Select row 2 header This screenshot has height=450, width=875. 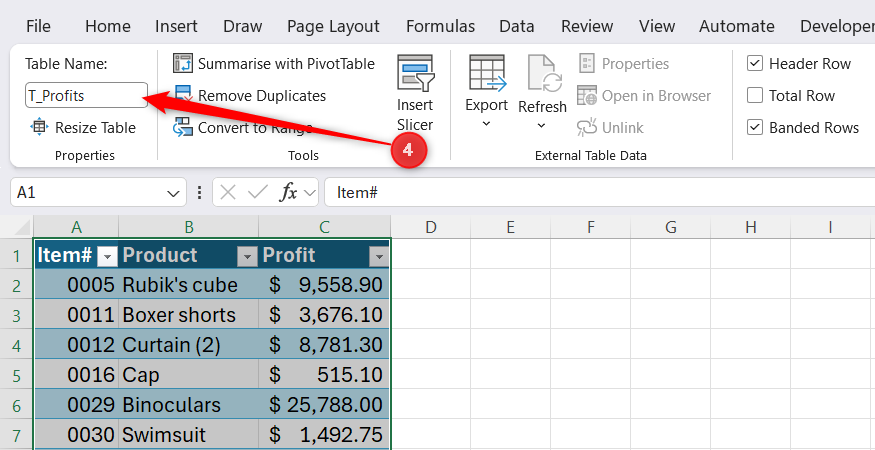[x=16, y=285]
